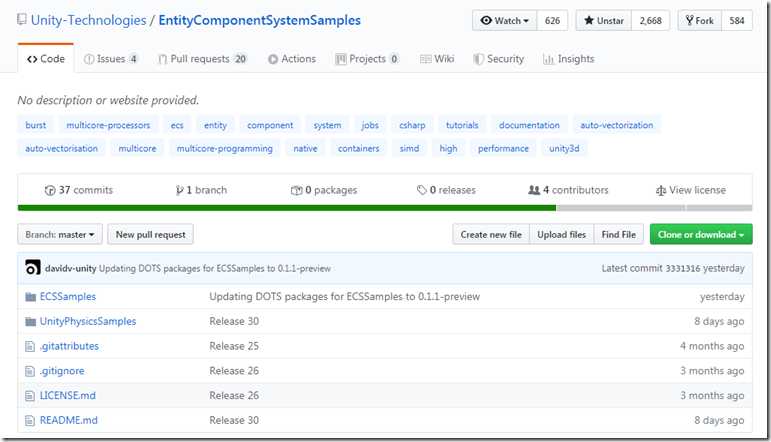Click Upload files
Image resolution: width=771 pixels, height=442 pixels.
coord(562,235)
